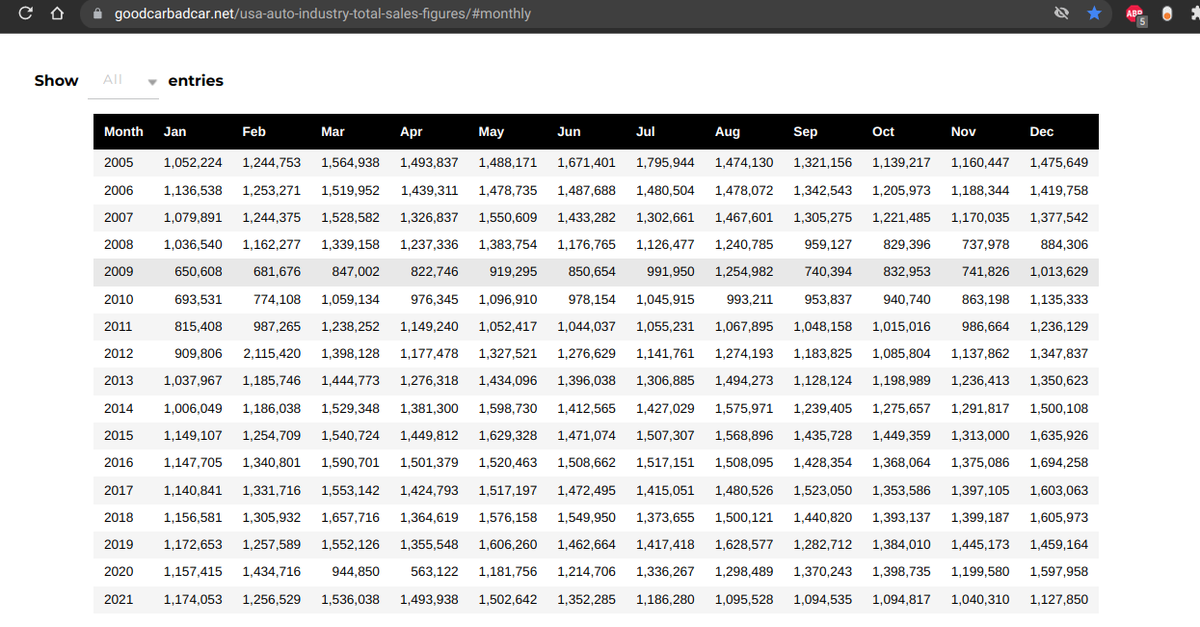Click the 2017 June value 1,472,495
The image size is (1200, 627).
tap(586, 490)
